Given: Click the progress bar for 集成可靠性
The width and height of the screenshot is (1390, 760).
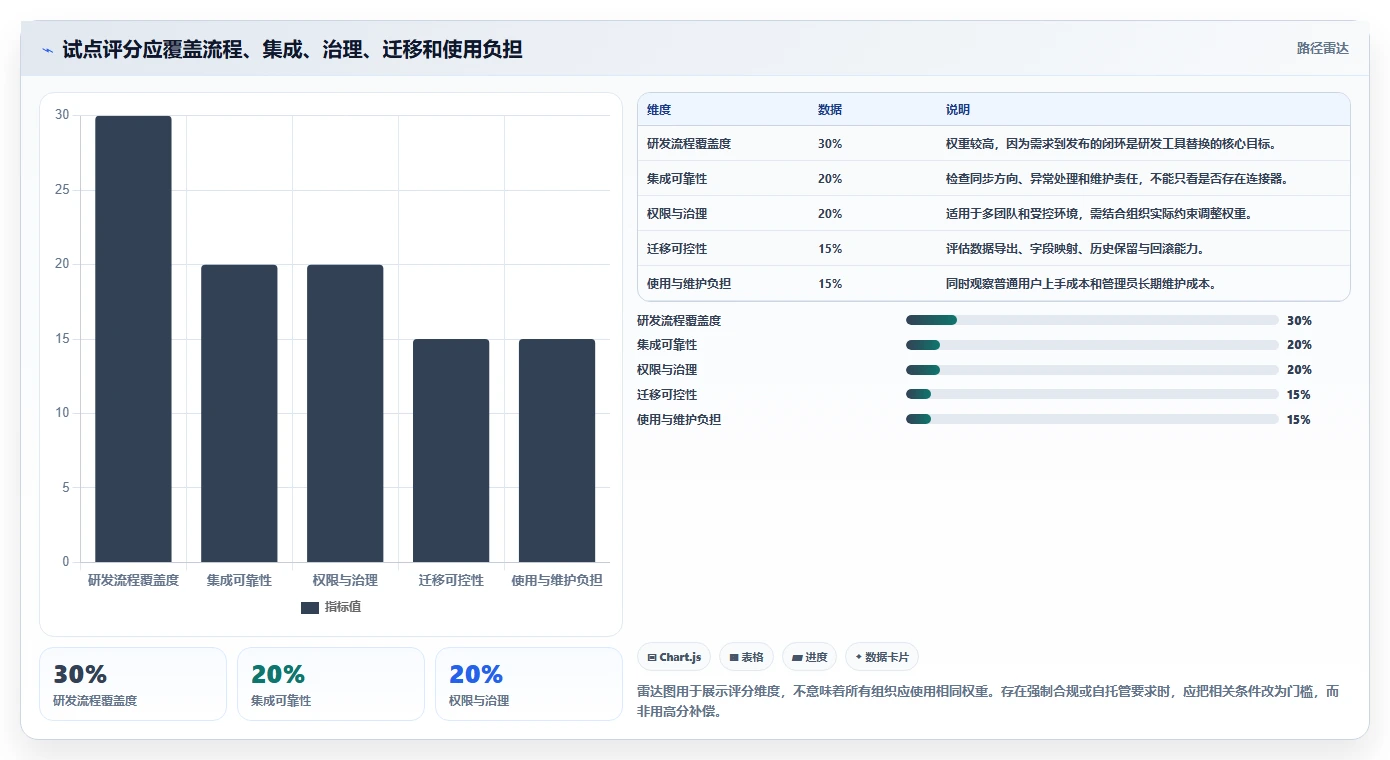Looking at the screenshot, I should click(1092, 345).
